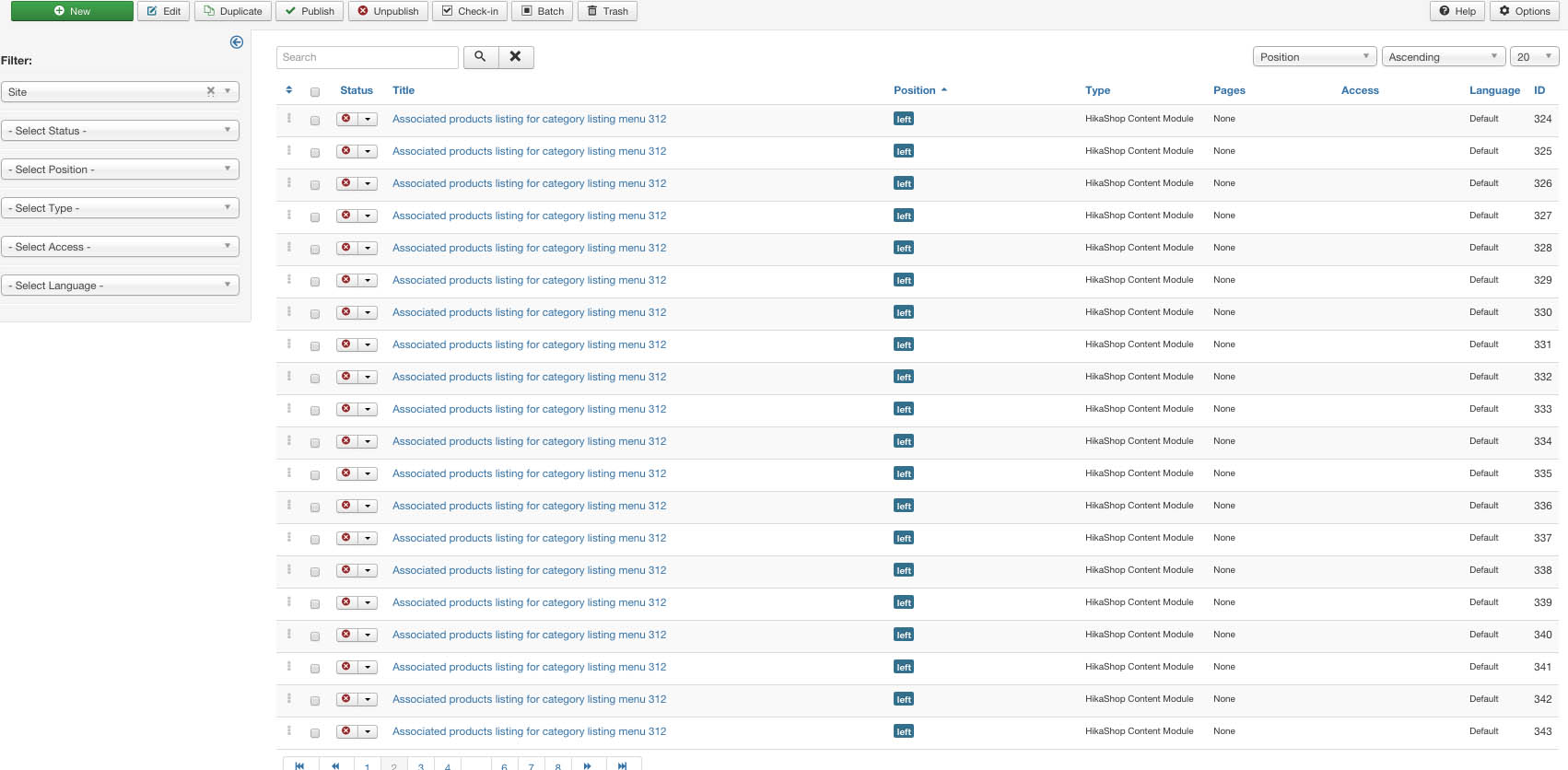This screenshot has height=770, width=1568.
Task: Click the Edit toolbar button
Action: (x=164, y=11)
